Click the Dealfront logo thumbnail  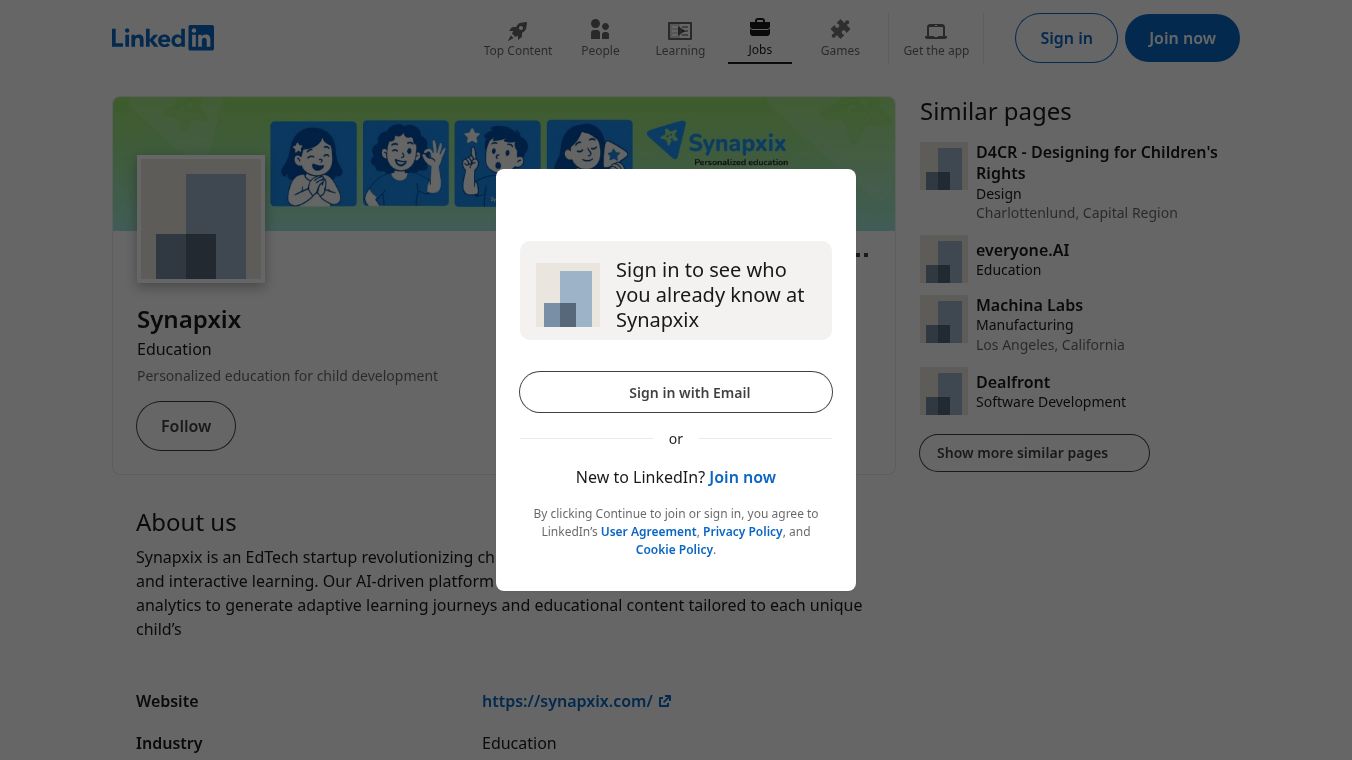944,391
